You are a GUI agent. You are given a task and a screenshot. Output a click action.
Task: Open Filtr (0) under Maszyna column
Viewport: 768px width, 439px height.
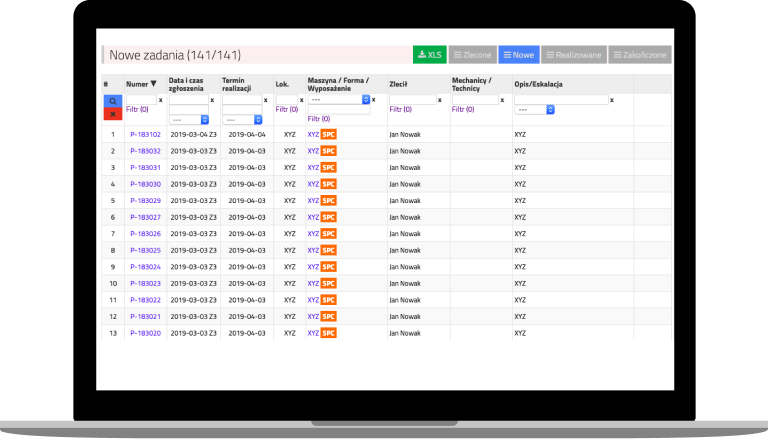pyautogui.click(x=319, y=119)
